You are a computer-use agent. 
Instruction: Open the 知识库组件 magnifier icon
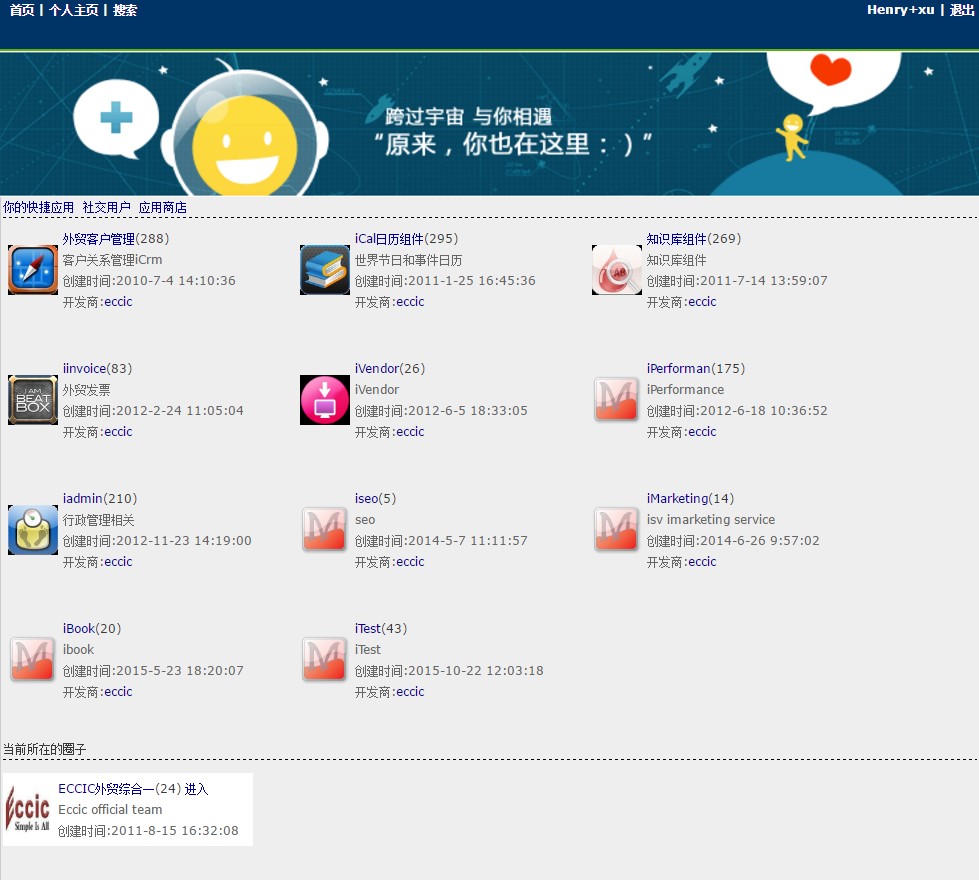pos(617,270)
